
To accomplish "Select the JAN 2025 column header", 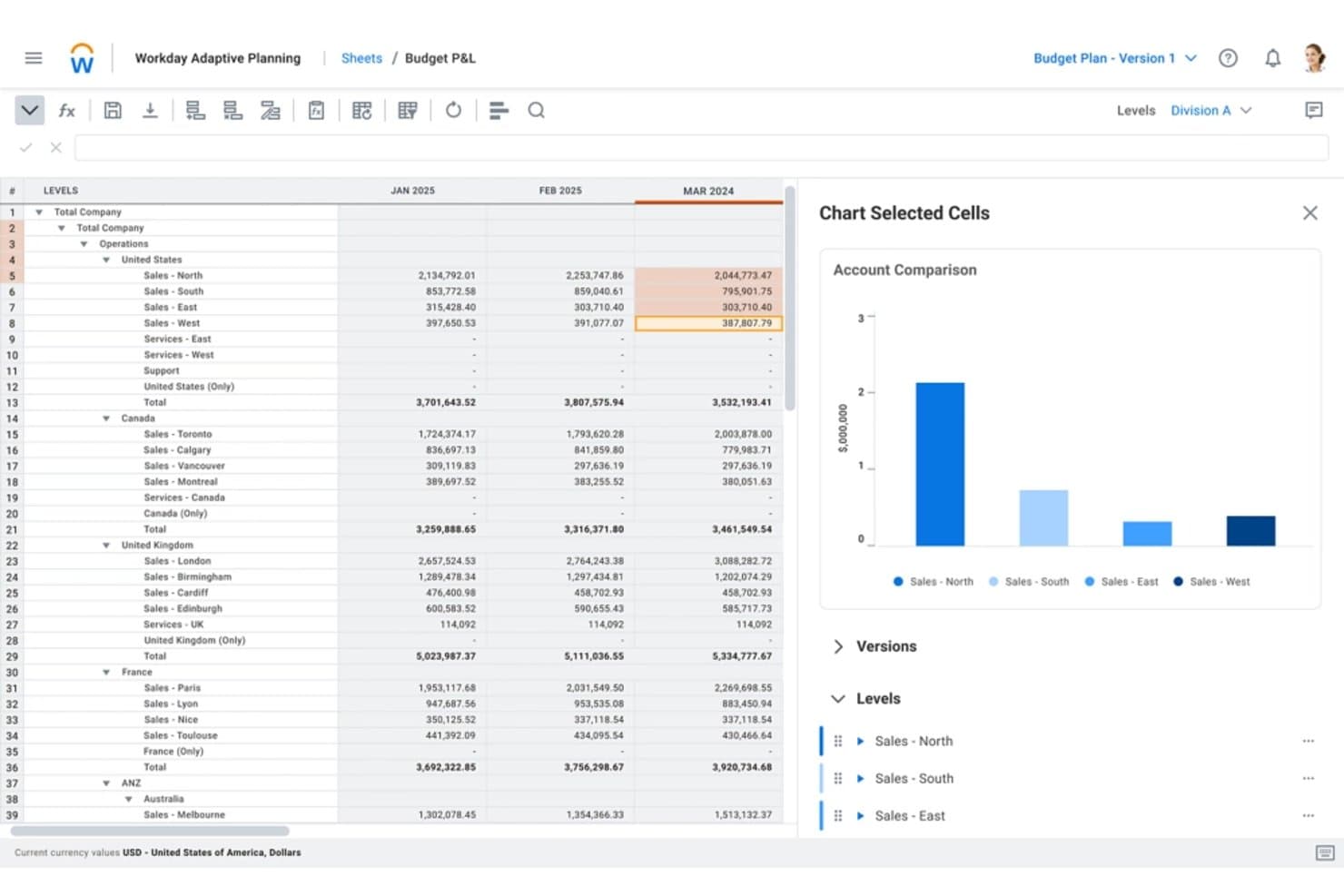I will tap(412, 191).
